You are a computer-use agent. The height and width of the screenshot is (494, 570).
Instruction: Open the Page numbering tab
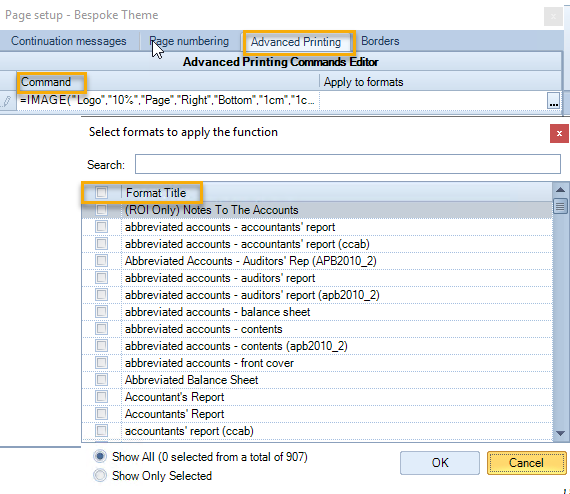tap(189, 41)
